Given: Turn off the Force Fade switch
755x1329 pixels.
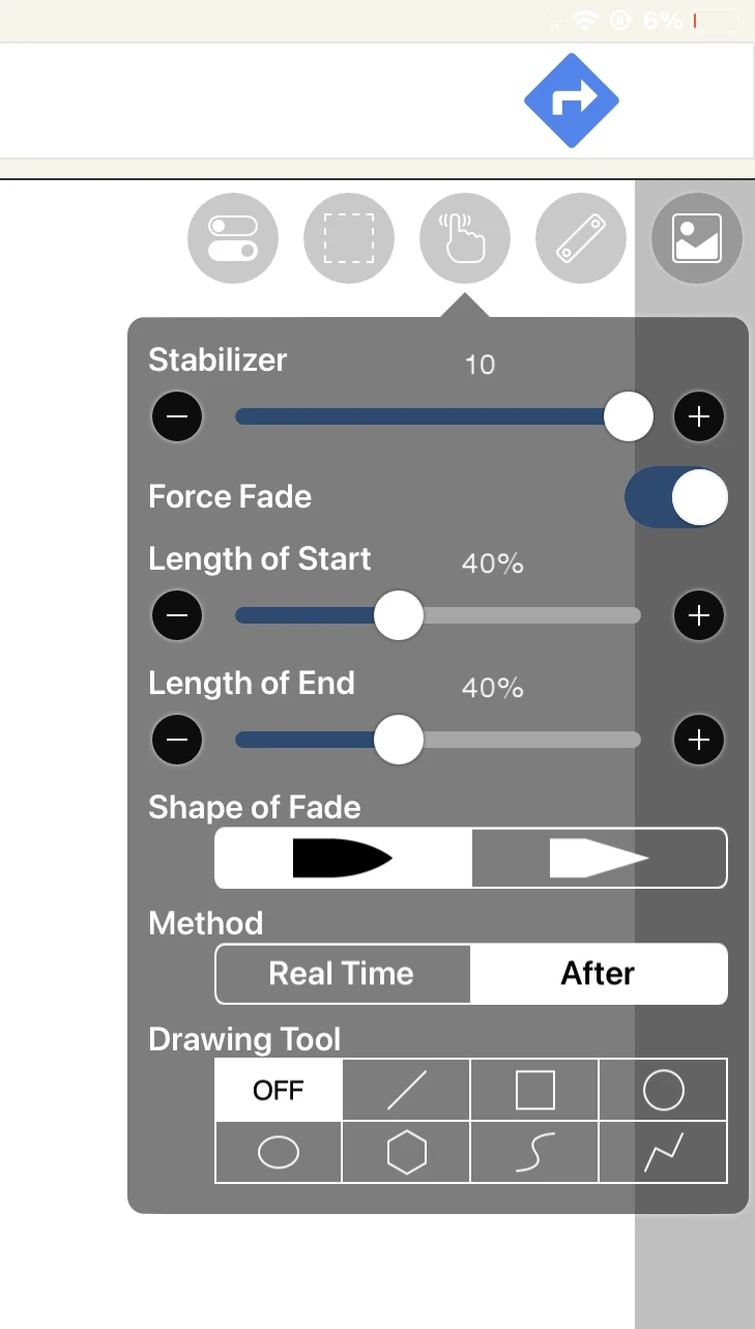Looking at the screenshot, I should click(676, 497).
